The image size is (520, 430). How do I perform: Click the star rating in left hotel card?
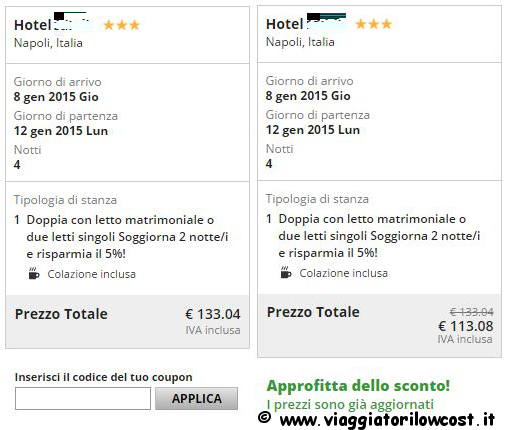click(121, 25)
